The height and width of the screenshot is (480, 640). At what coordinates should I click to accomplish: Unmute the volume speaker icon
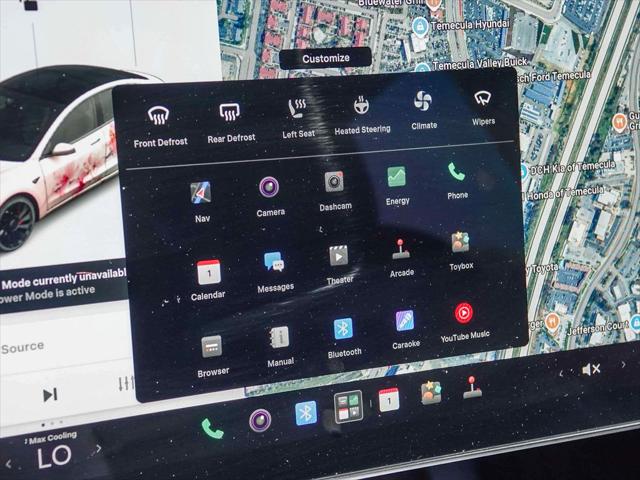[x=591, y=369]
